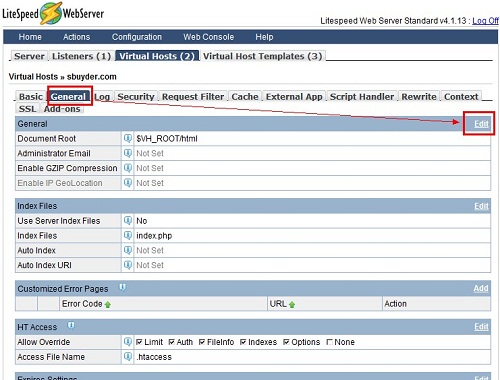
Task: Open the Listeners (1) tab
Action: pos(81,56)
